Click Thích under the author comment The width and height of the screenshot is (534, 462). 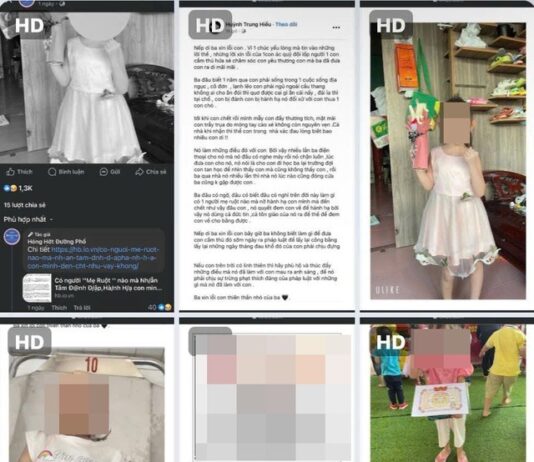pos(59,308)
